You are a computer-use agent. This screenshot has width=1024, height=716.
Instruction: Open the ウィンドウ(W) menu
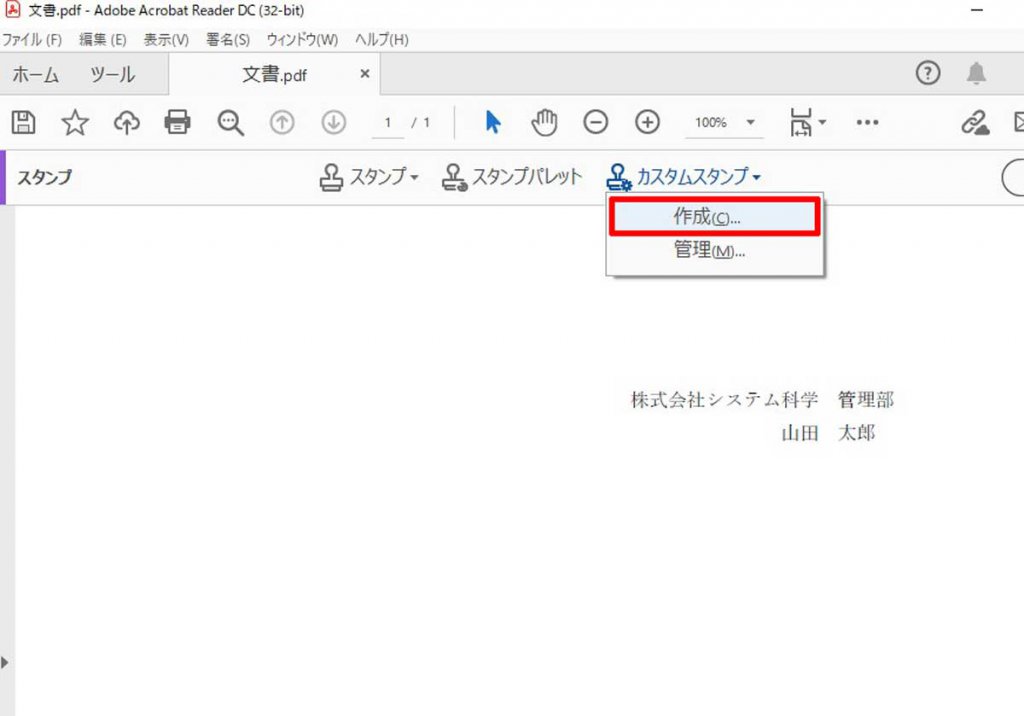tap(302, 40)
